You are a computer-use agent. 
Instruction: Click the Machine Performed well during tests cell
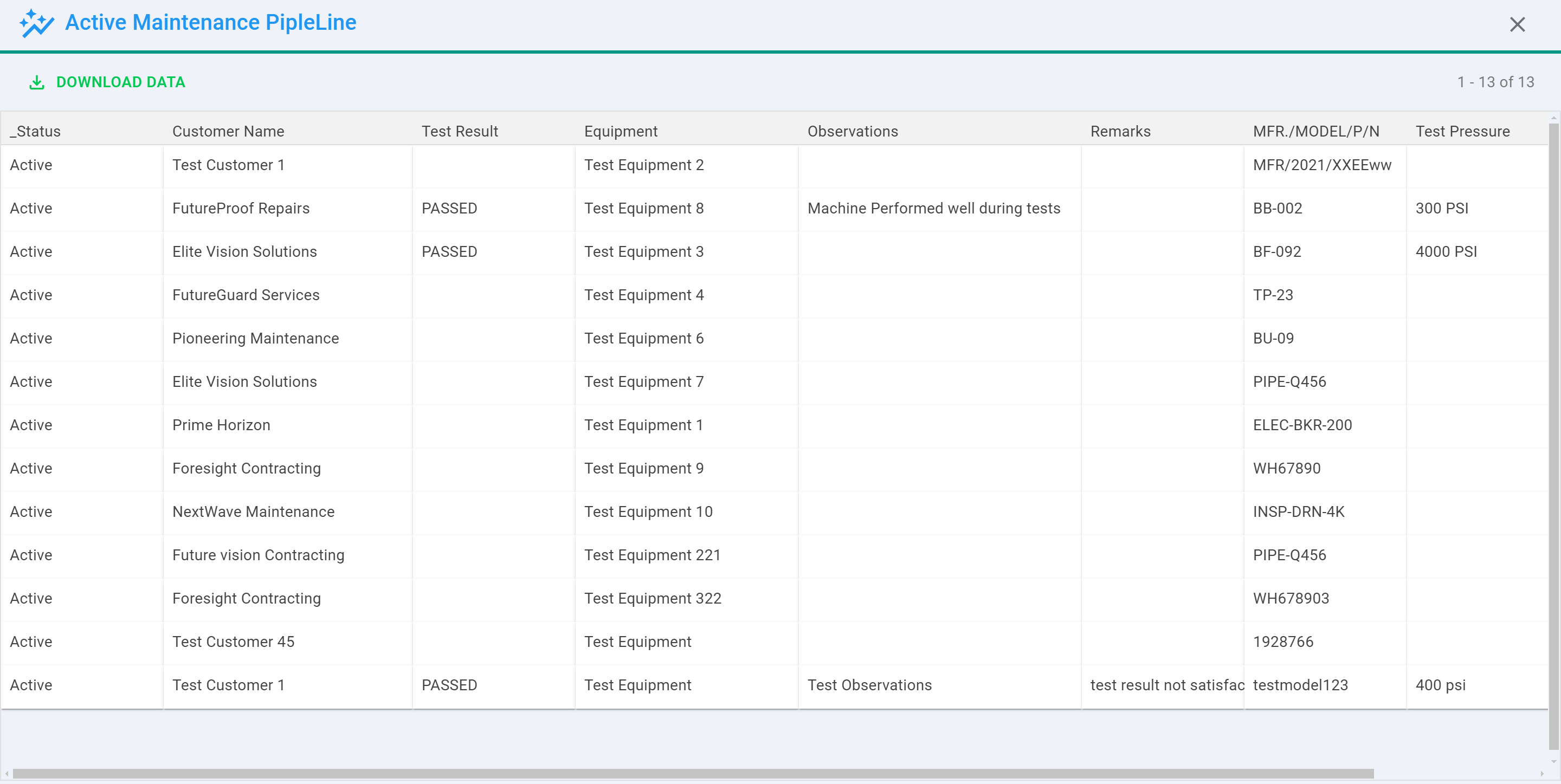(x=940, y=209)
